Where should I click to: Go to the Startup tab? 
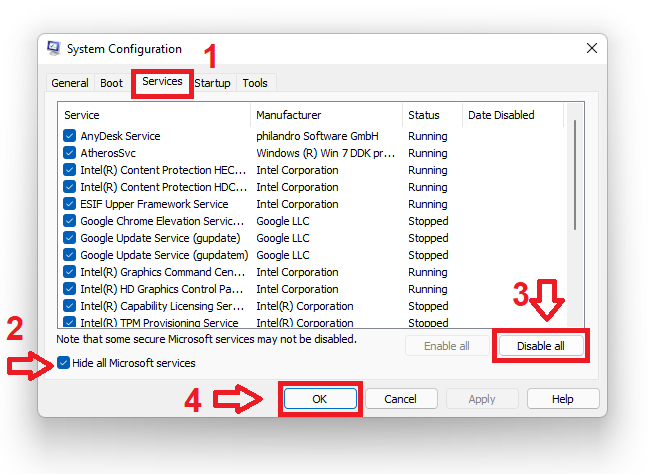212,83
